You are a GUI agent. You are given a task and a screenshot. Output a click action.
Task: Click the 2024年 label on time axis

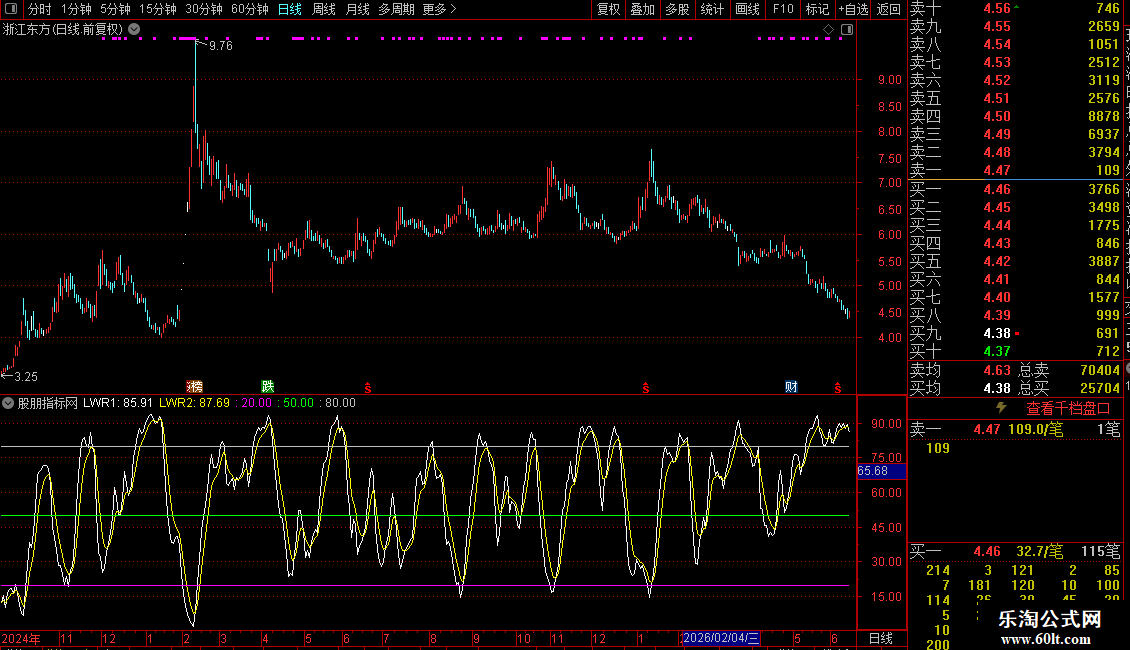click(21, 638)
